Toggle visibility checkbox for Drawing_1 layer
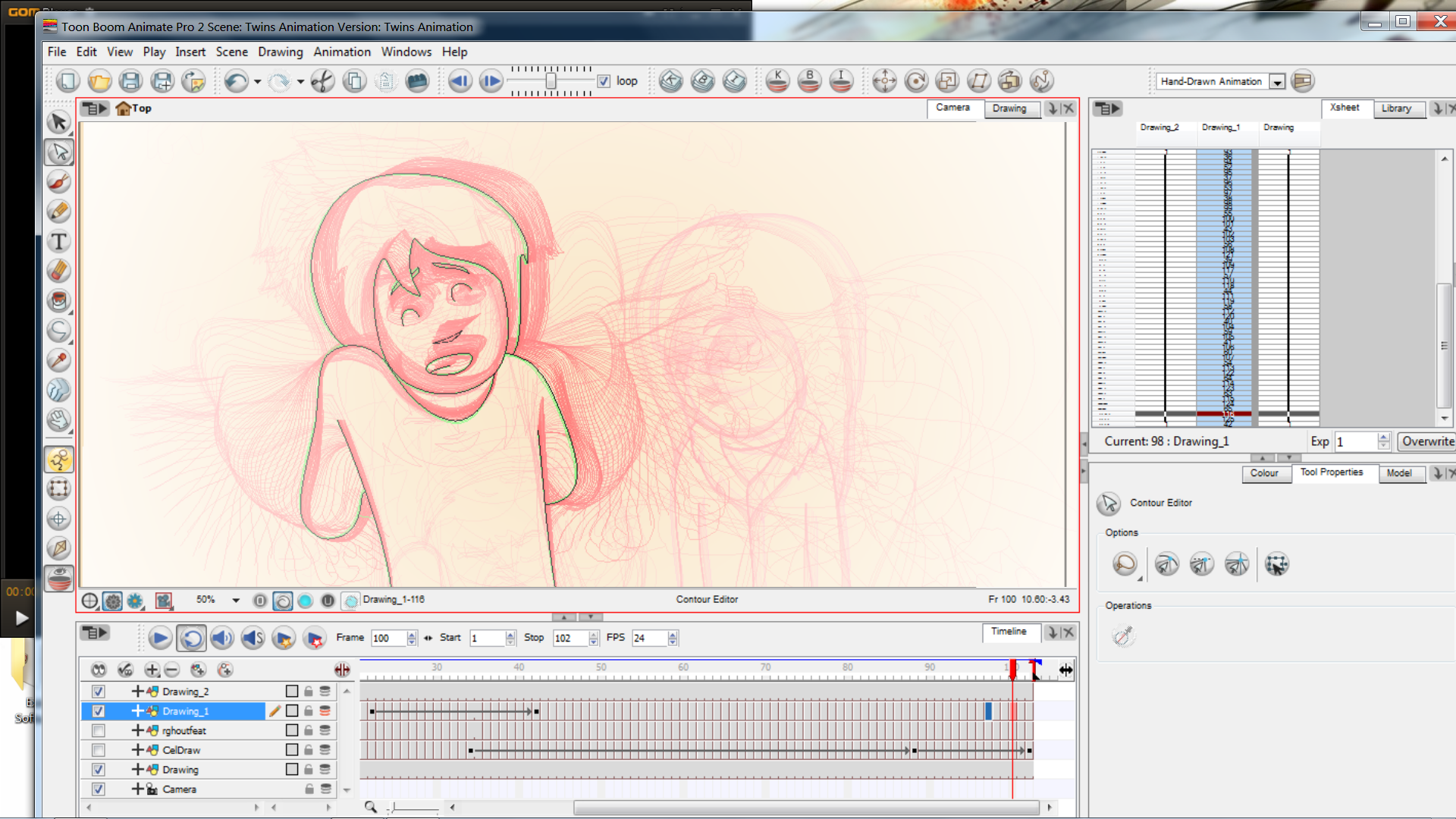 (x=99, y=711)
